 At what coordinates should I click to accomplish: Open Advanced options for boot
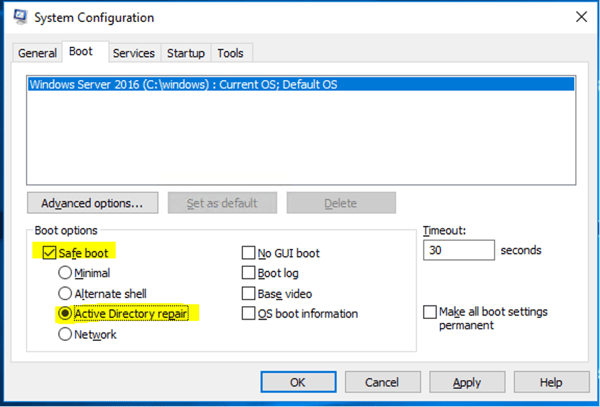click(92, 203)
